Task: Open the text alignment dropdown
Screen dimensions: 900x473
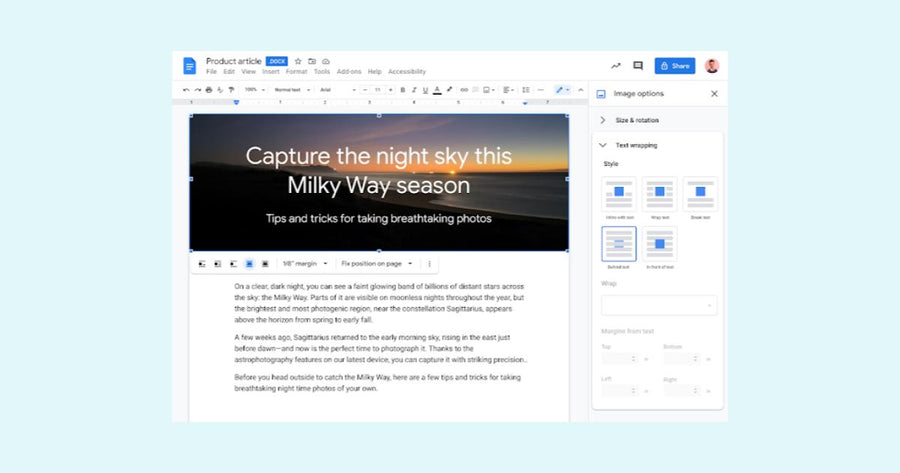Action: (x=509, y=90)
